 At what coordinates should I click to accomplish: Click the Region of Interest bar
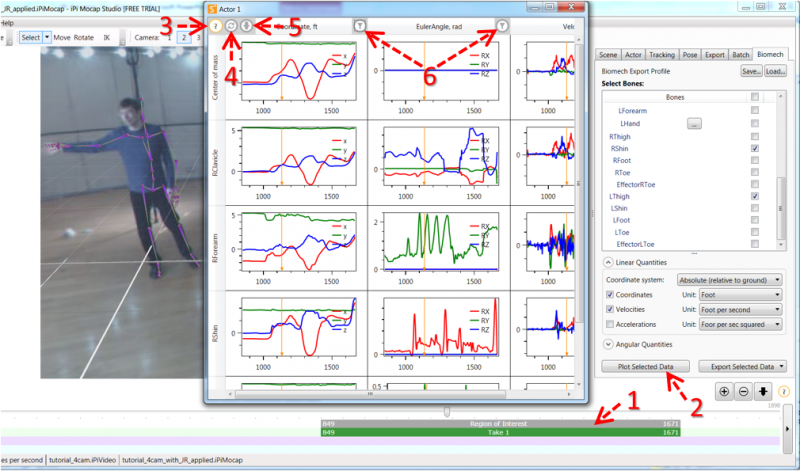click(500, 424)
